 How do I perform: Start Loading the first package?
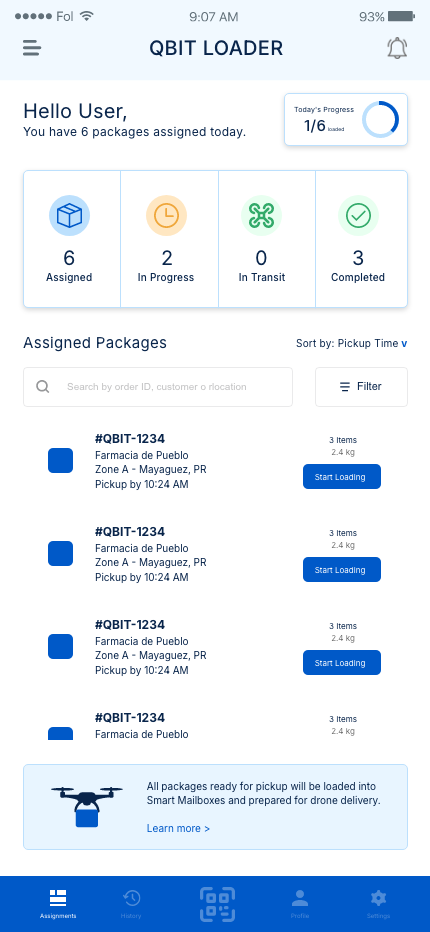pos(341,477)
